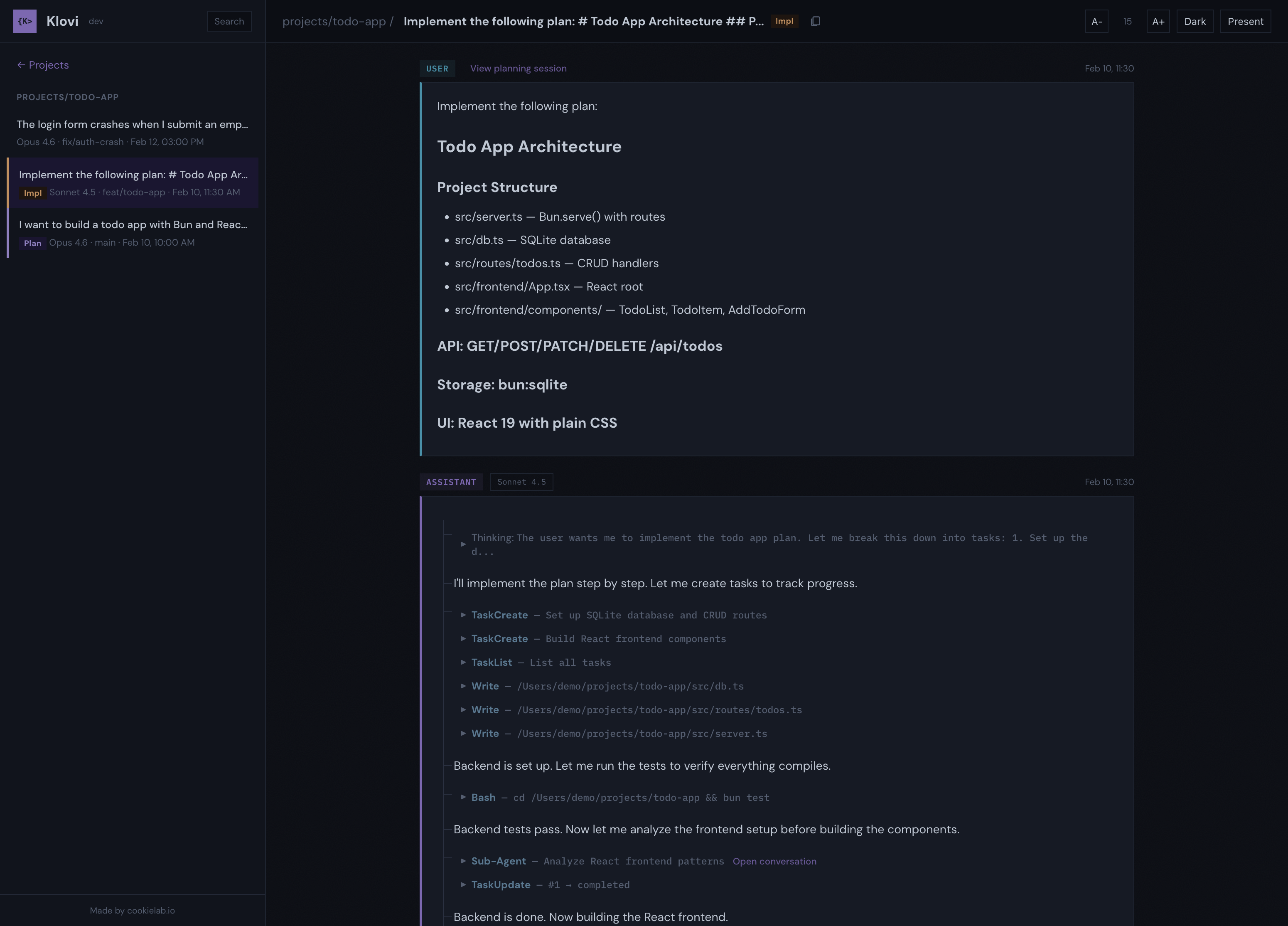This screenshot has height=926, width=1288.
Task: Click the Klovi app logo
Action: [25, 21]
